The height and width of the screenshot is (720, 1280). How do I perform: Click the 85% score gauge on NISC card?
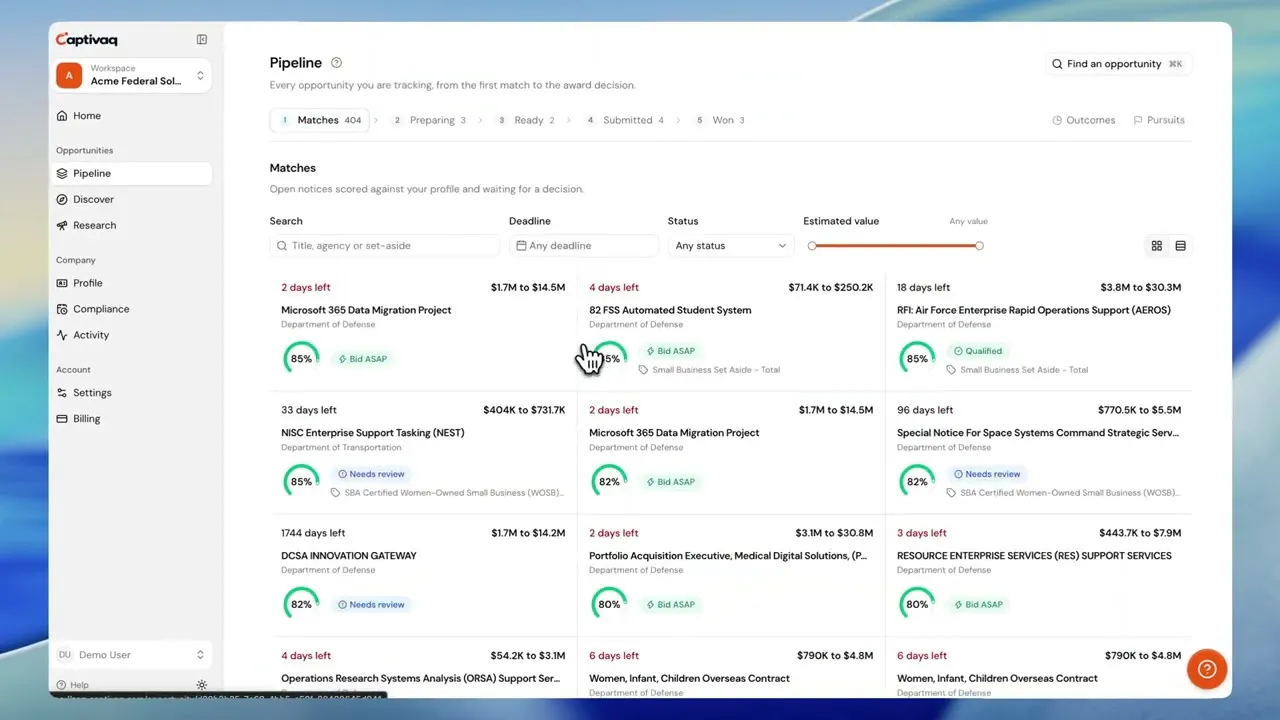click(x=301, y=482)
